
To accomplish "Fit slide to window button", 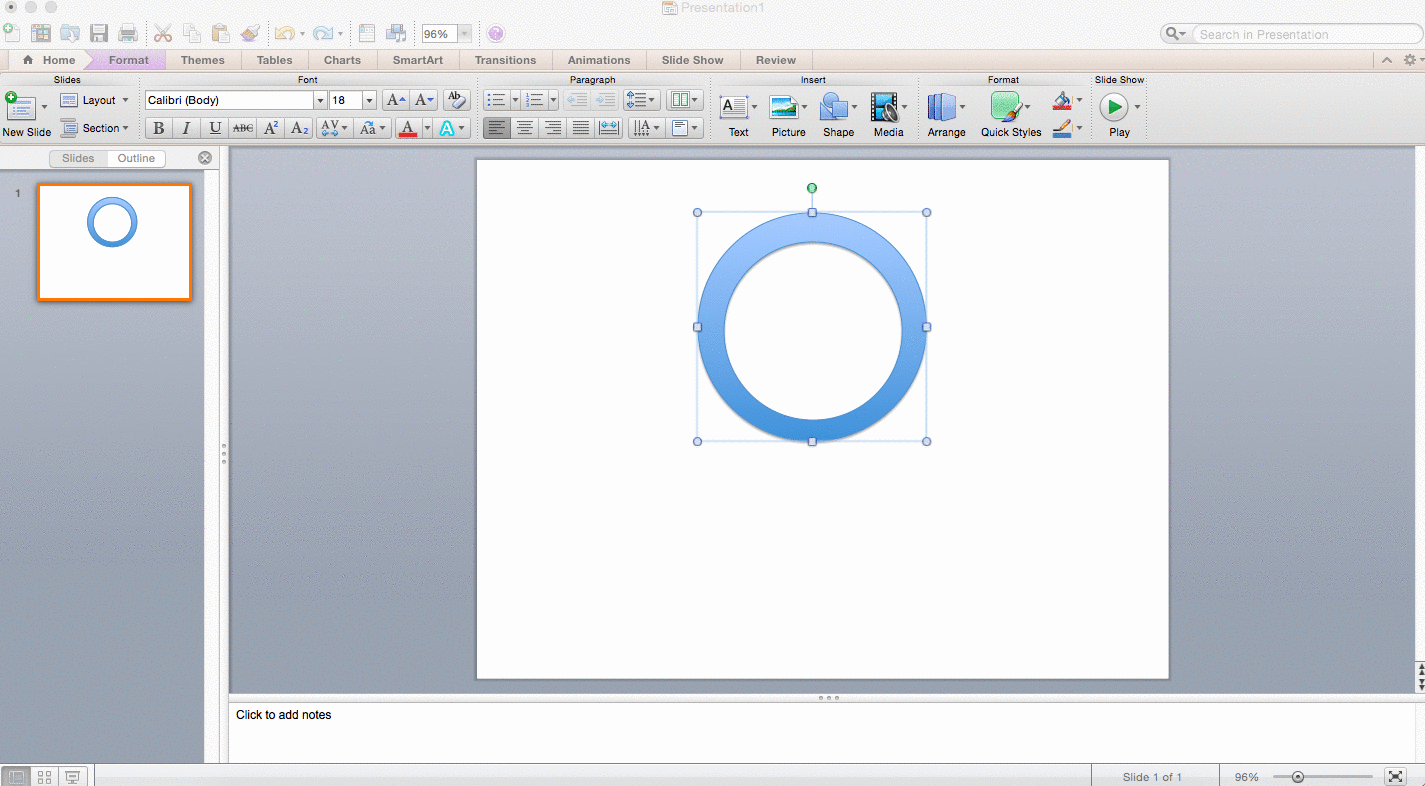I will tap(1396, 776).
